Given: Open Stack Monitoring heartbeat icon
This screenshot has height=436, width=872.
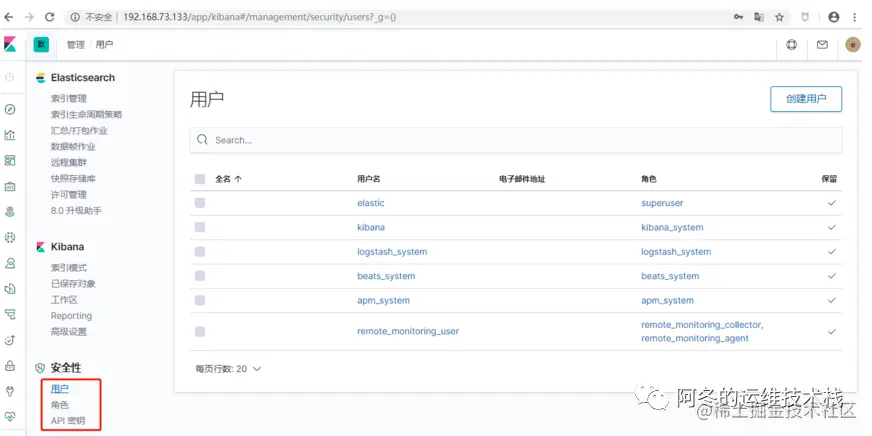Looking at the screenshot, I should tap(9, 416).
